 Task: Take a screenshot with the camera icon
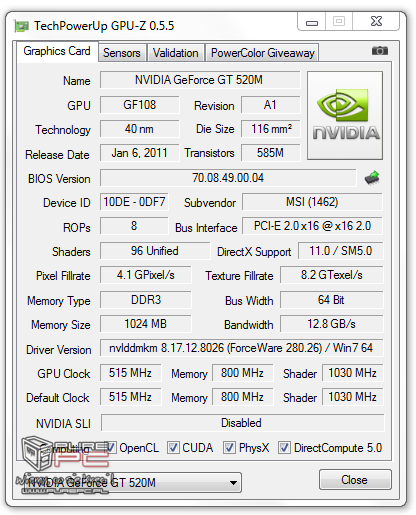click(x=379, y=51)
